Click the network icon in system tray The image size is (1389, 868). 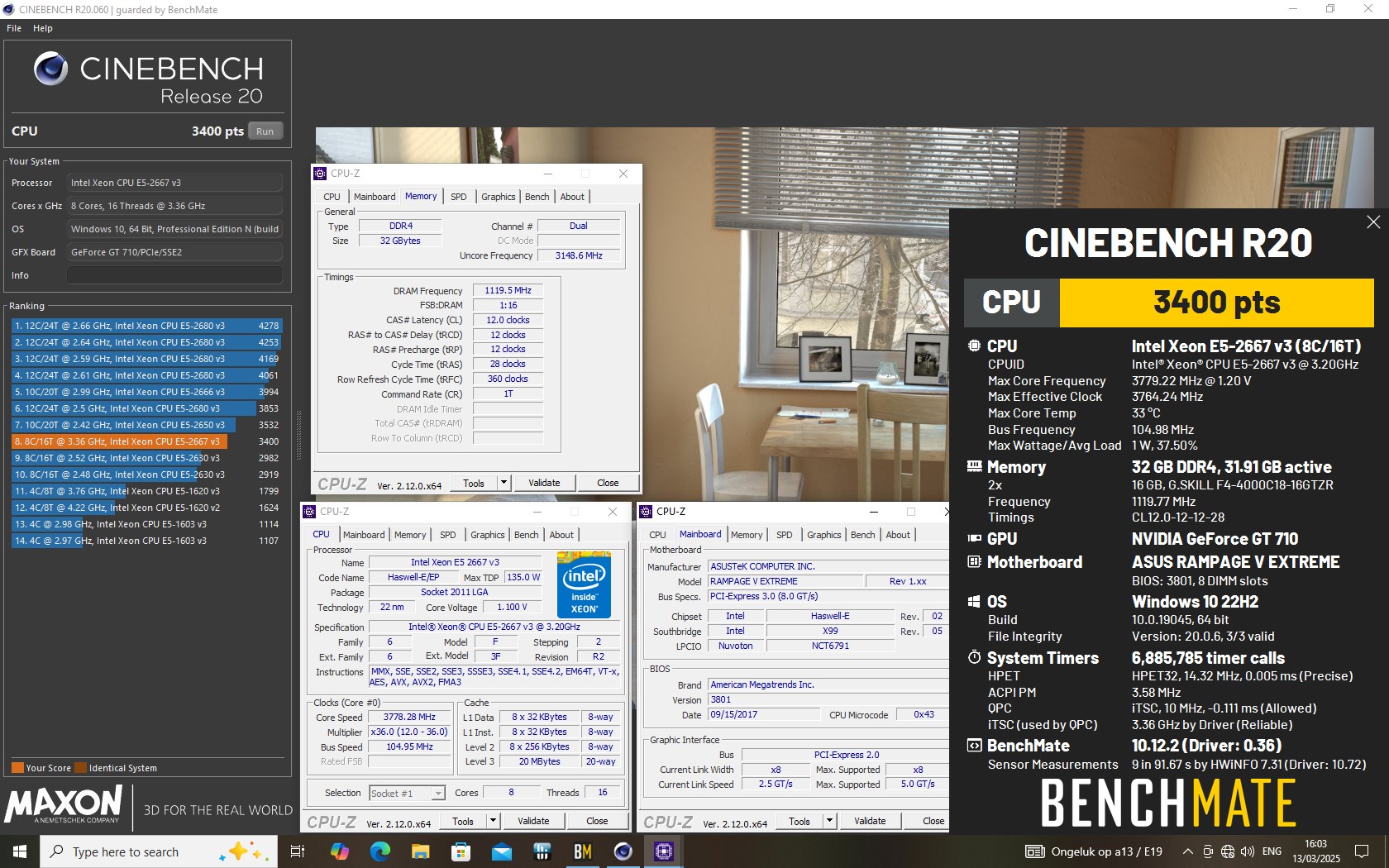pos(1228,851)
